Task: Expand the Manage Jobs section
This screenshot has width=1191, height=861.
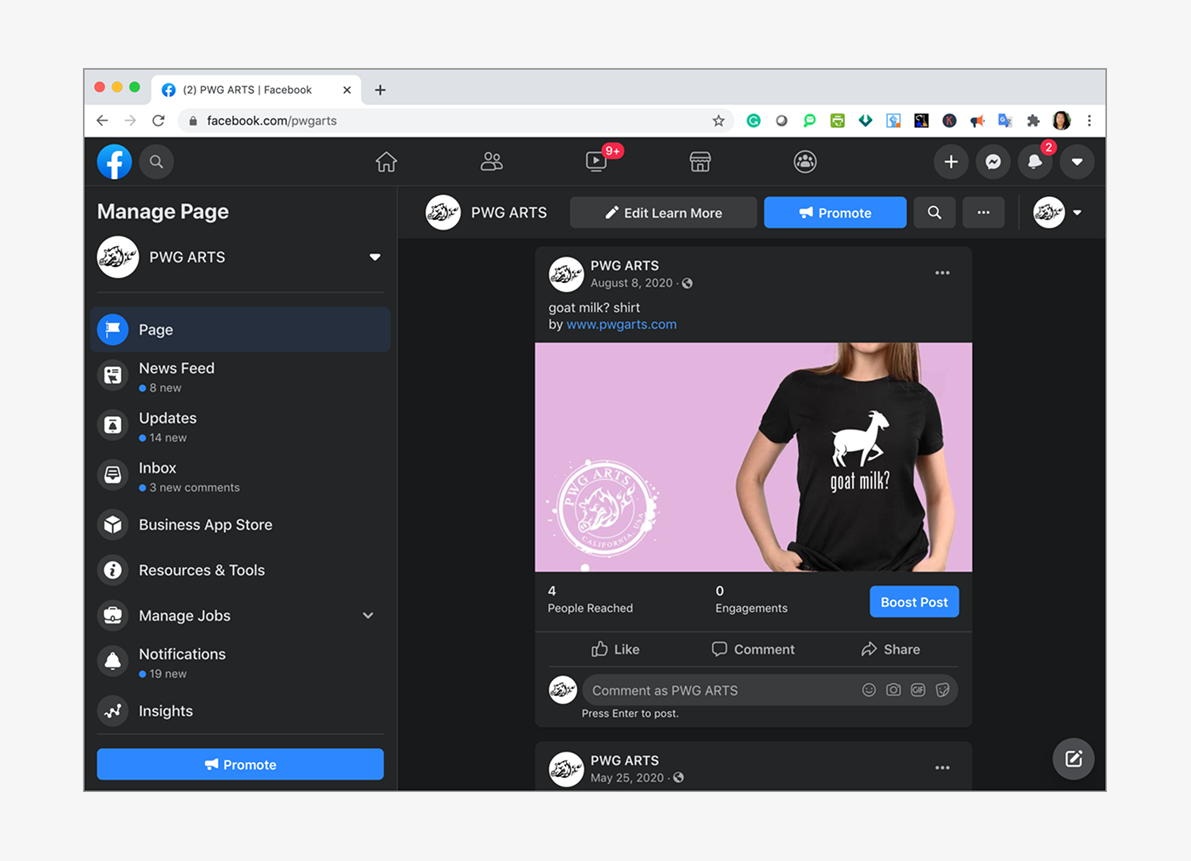Action: [x=368, y=616]
